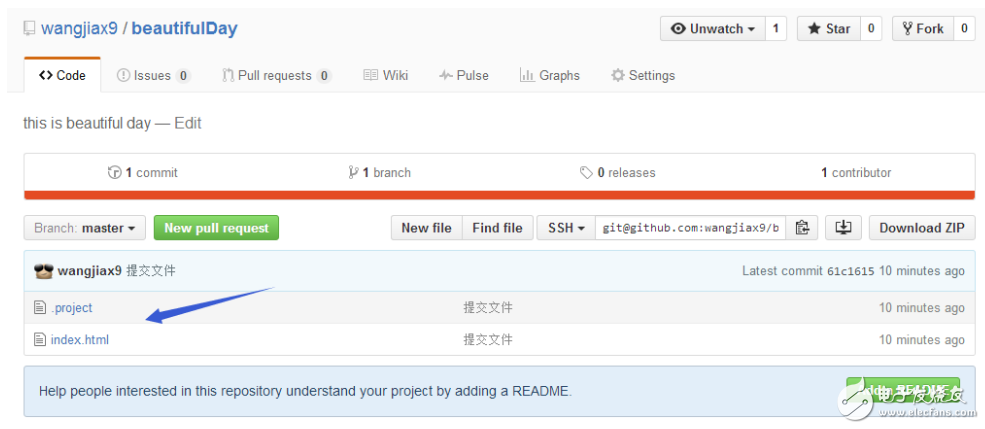Copy clone URL to clipboard icon
Image resolution: width=985 pixels, height=429 pixels.
click(x=801, y=228)
